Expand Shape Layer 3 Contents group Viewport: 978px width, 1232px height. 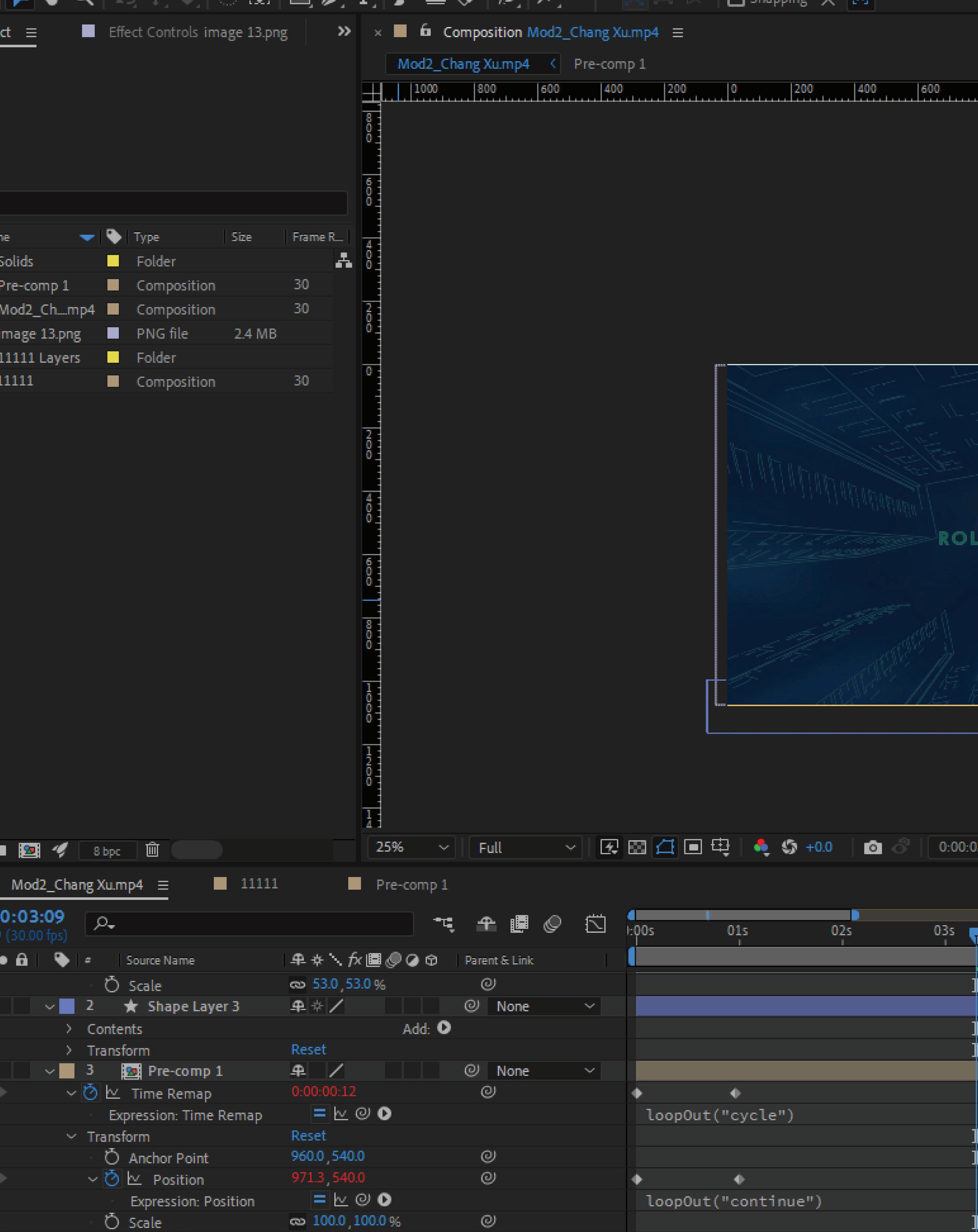69,1029
